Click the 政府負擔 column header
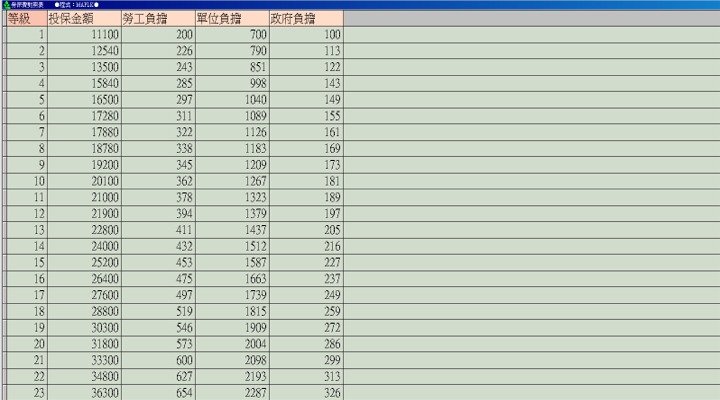This screenshot has width=720, height=400. click(x=305, y=19)
